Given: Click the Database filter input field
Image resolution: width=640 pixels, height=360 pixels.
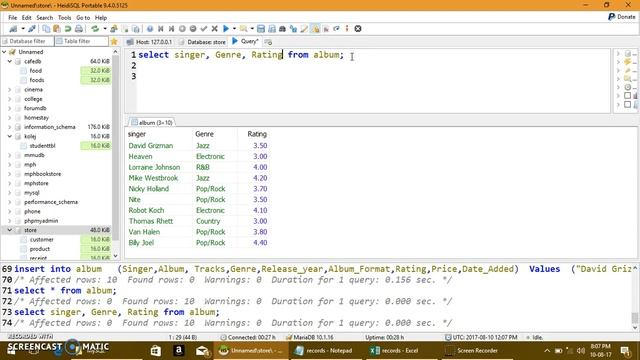Looking at the screenshot, I should pos(27,41).
